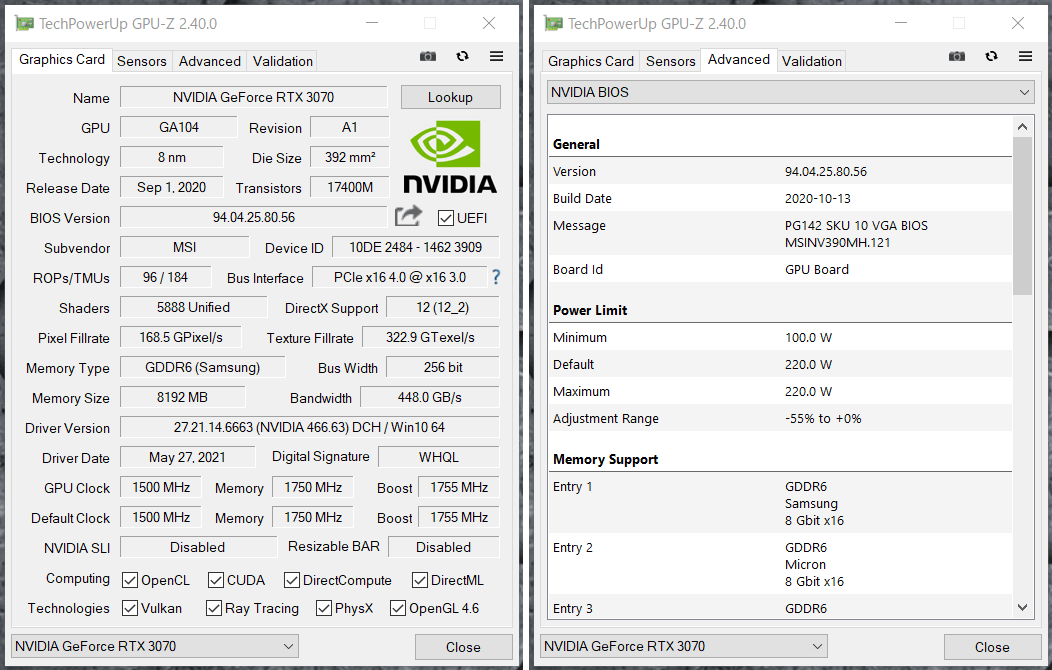Viewport: 1052px width, 670px height.
Task: Open hamburger menu in left GPU-Z window
Action: click(496, 56)
